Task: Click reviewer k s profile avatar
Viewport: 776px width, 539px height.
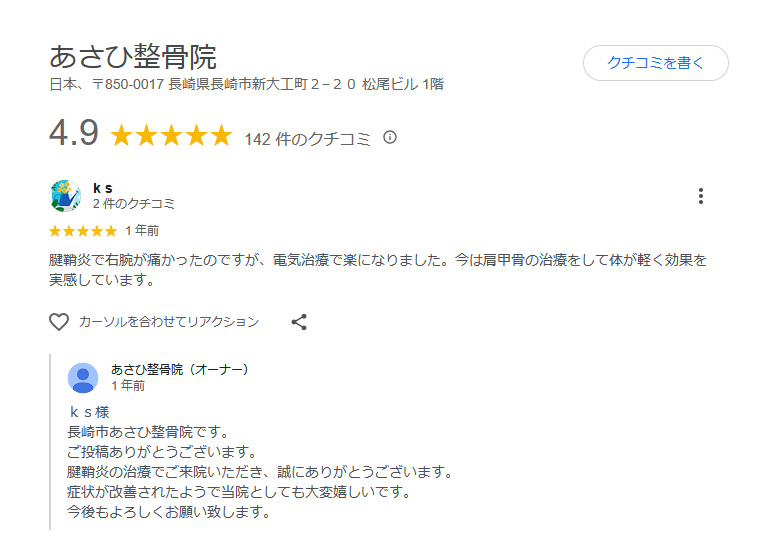Action: tap(65, 196)
